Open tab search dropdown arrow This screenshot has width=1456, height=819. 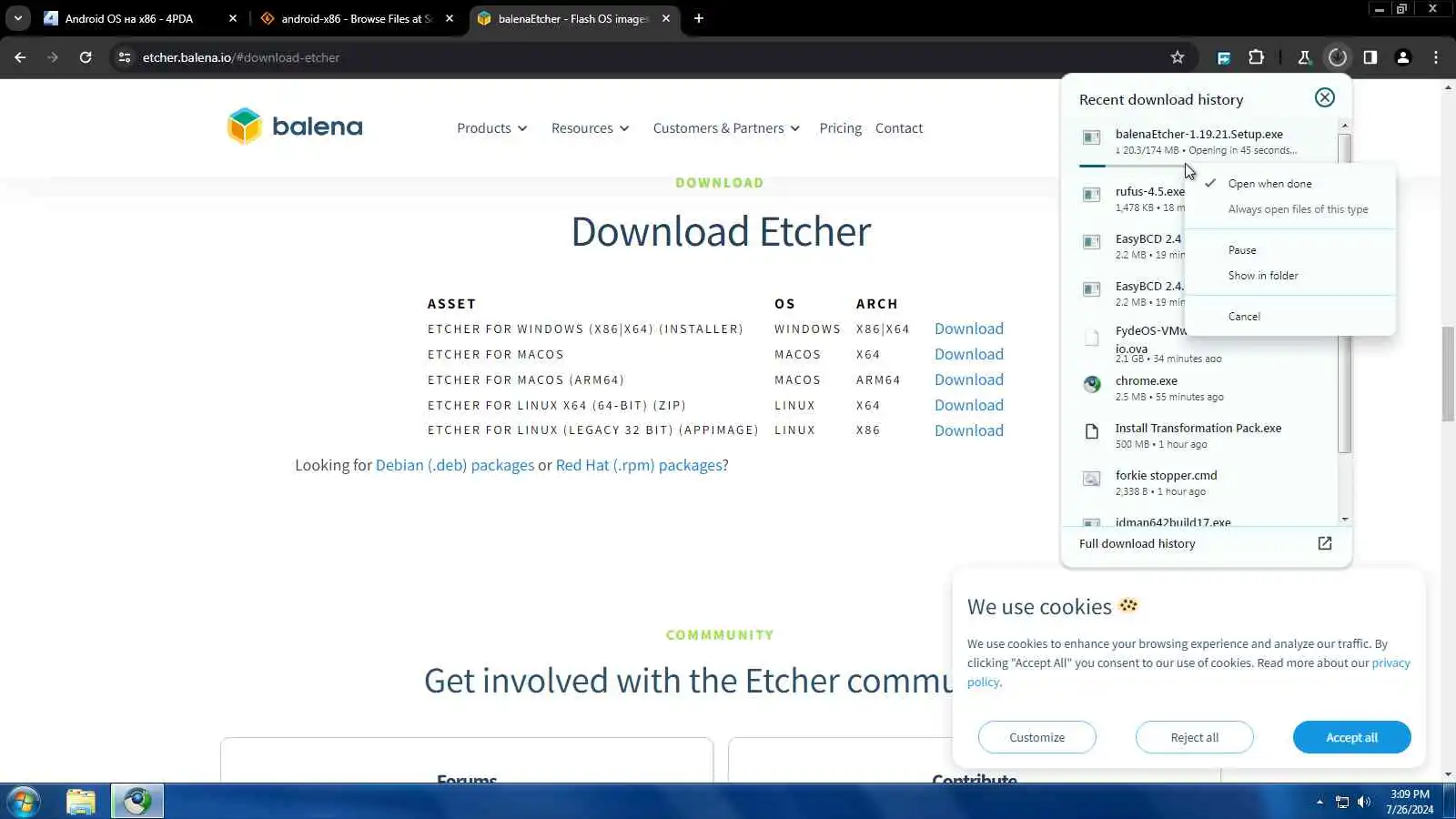(x=17, y=18)
